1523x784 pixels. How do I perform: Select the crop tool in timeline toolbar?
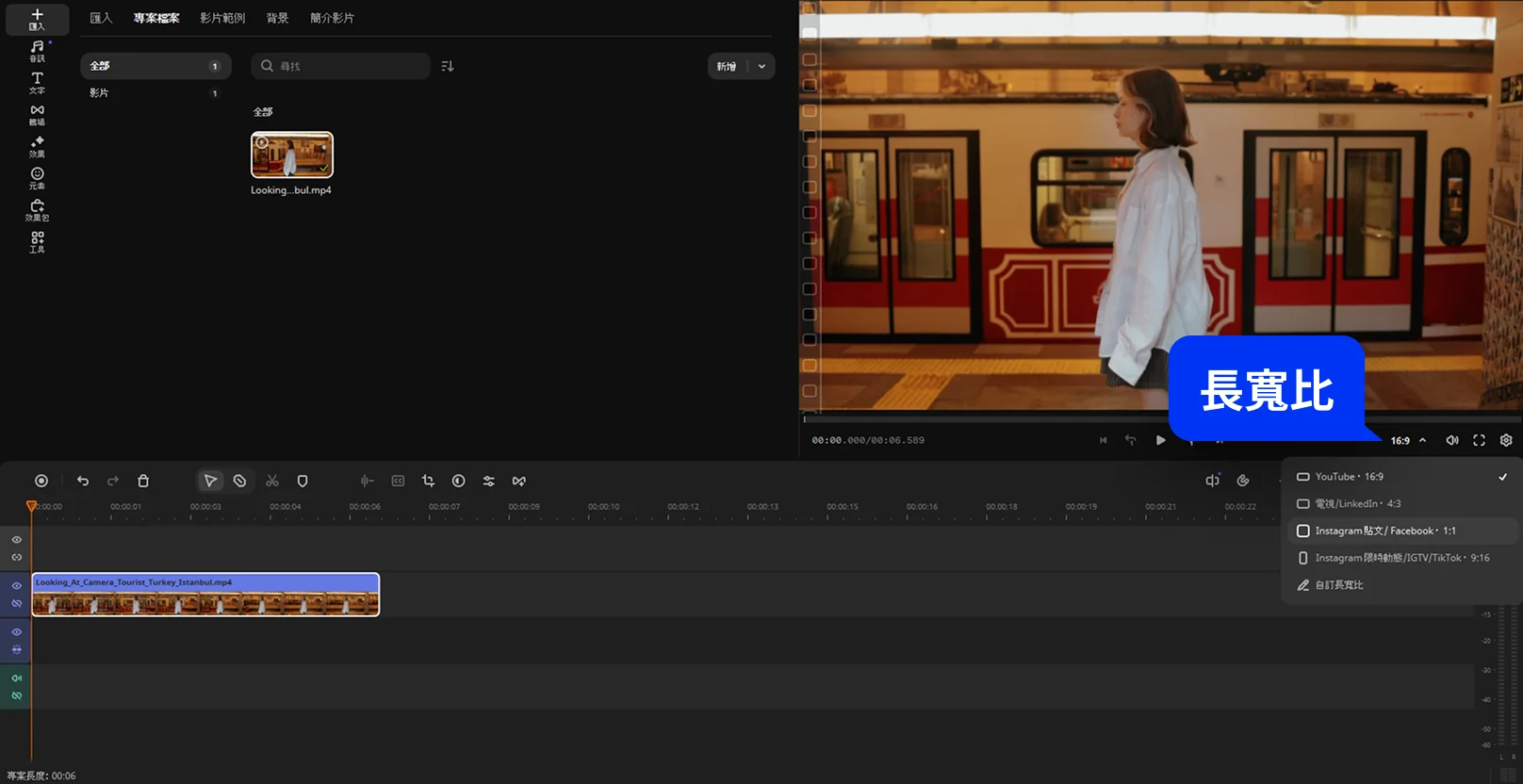(x=428, y=481)
